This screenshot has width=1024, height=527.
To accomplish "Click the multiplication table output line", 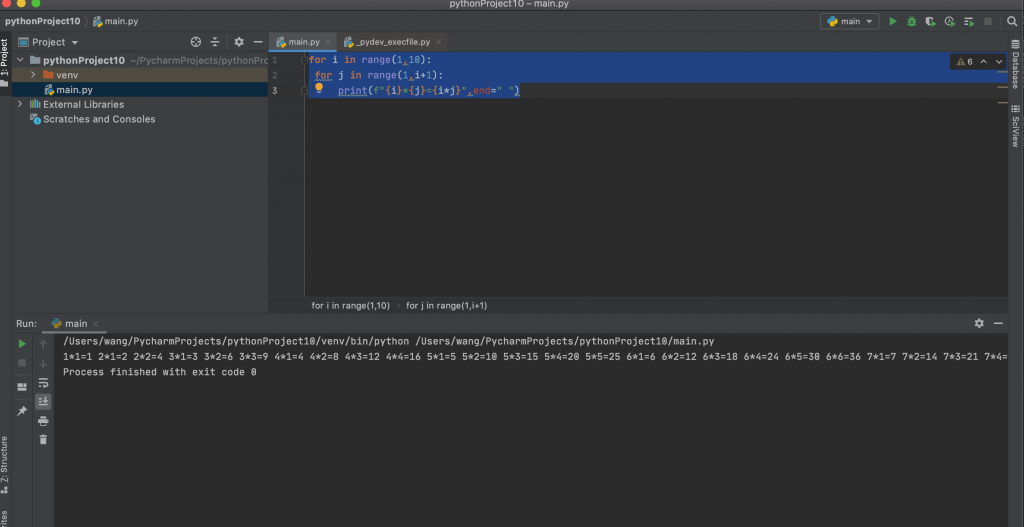I will point(536,357).
